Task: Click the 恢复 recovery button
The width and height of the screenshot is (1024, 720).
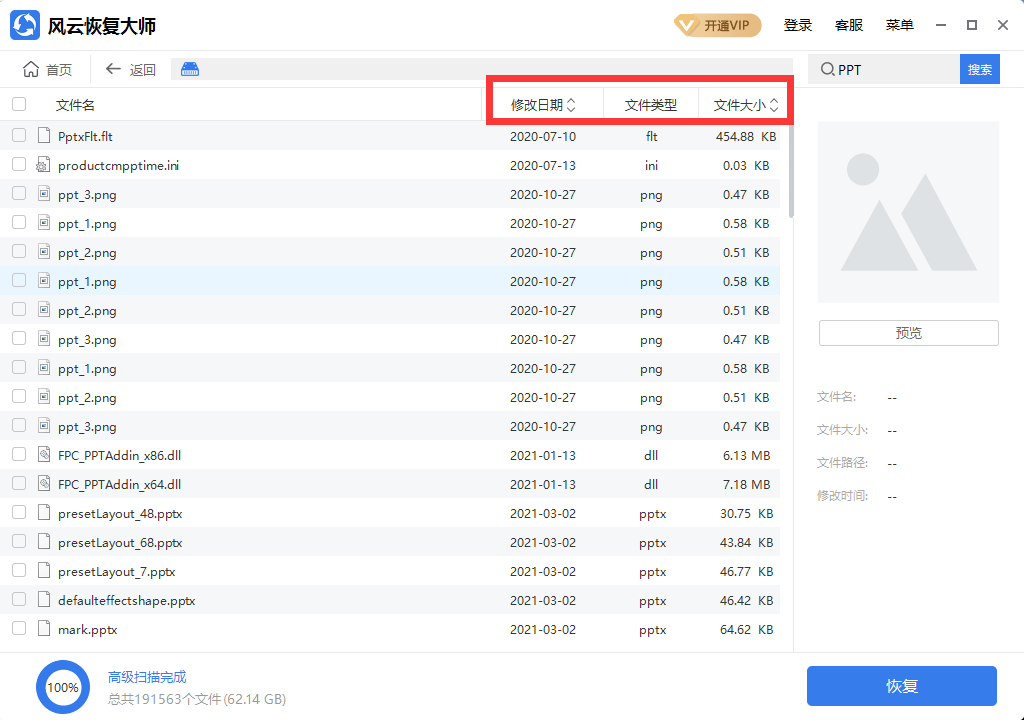Action: (901, 686)
